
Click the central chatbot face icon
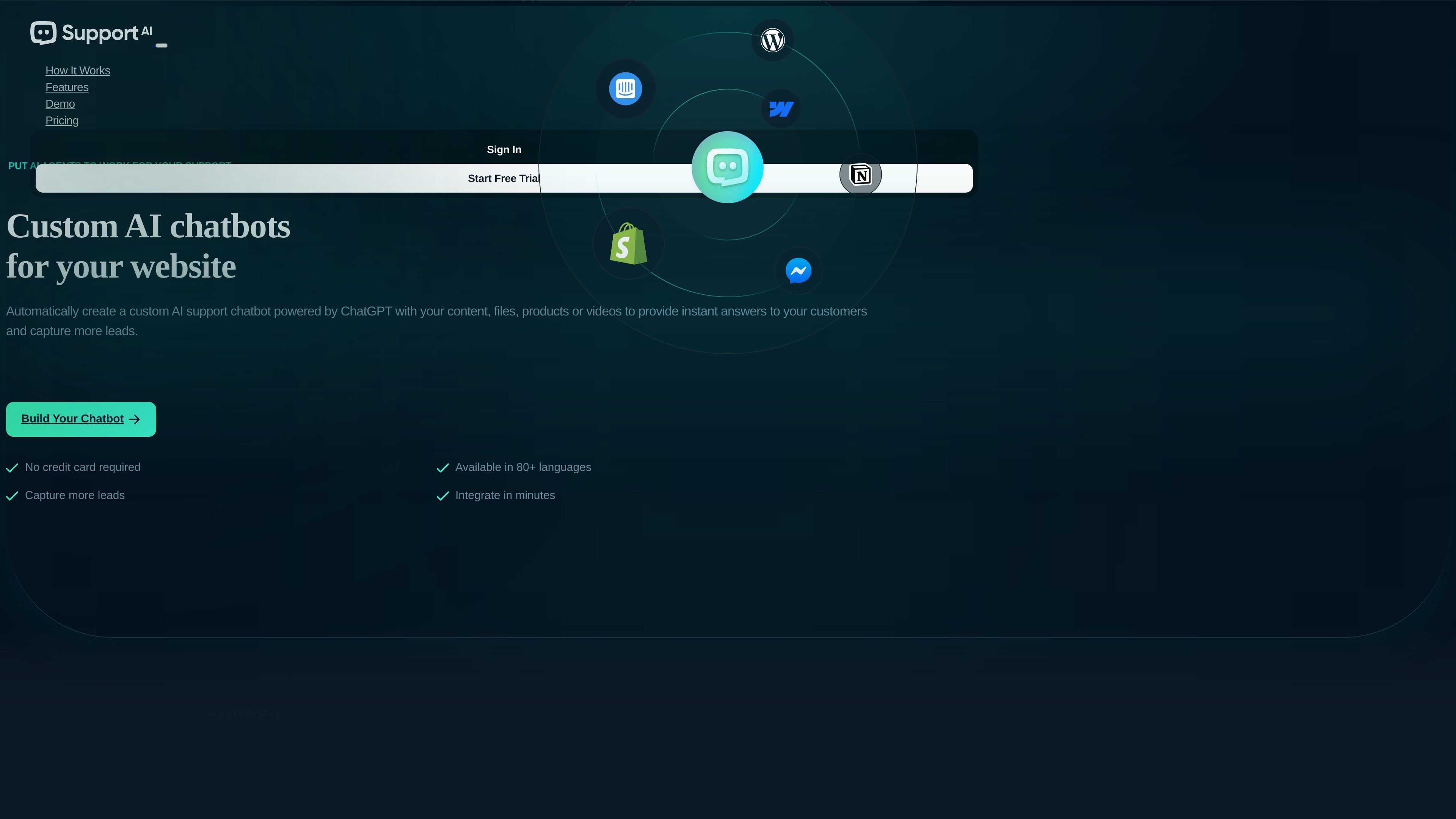coord(728,167)
